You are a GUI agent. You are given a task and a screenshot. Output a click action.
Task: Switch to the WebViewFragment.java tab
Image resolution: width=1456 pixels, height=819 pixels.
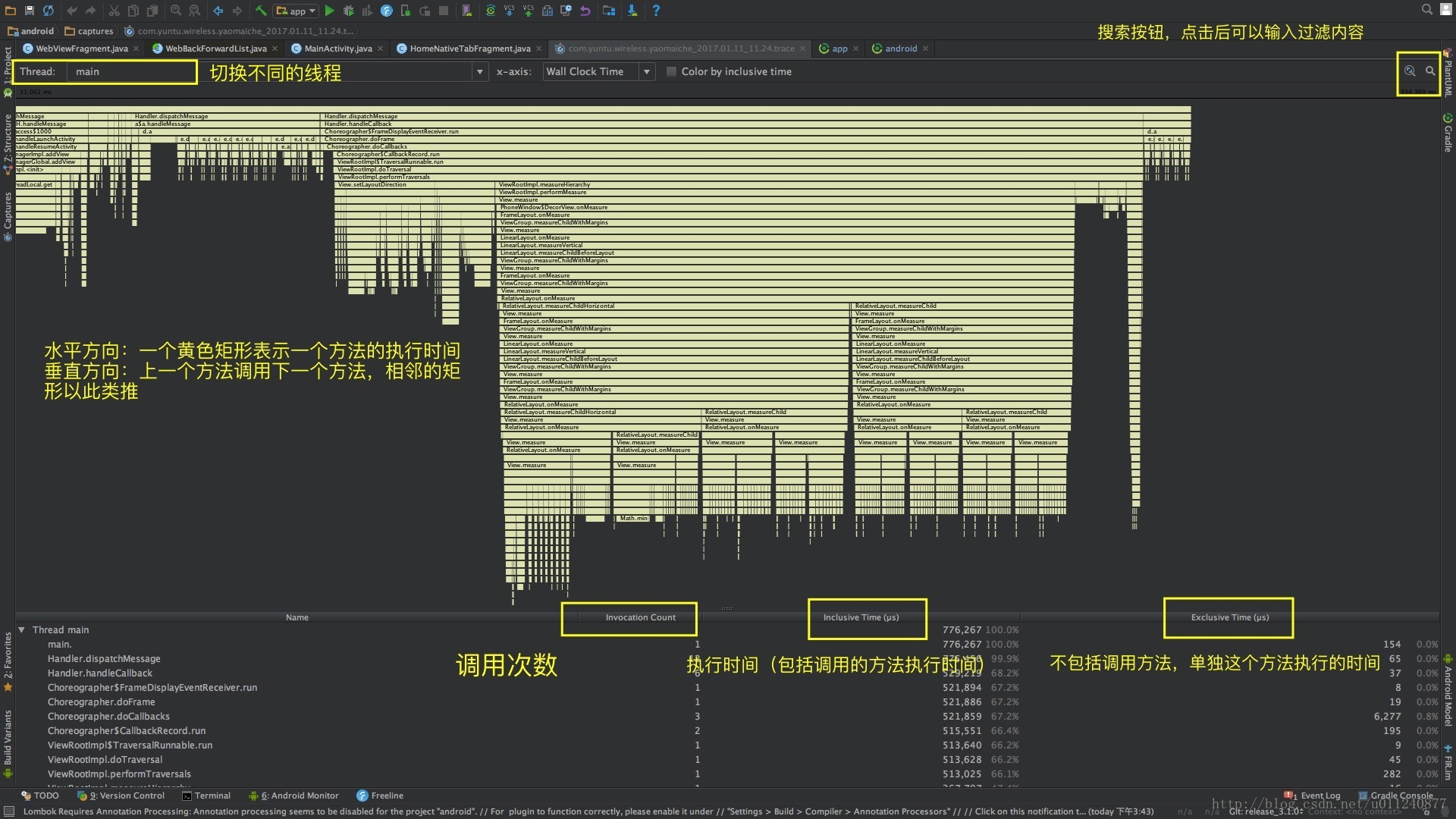point(82,49)
